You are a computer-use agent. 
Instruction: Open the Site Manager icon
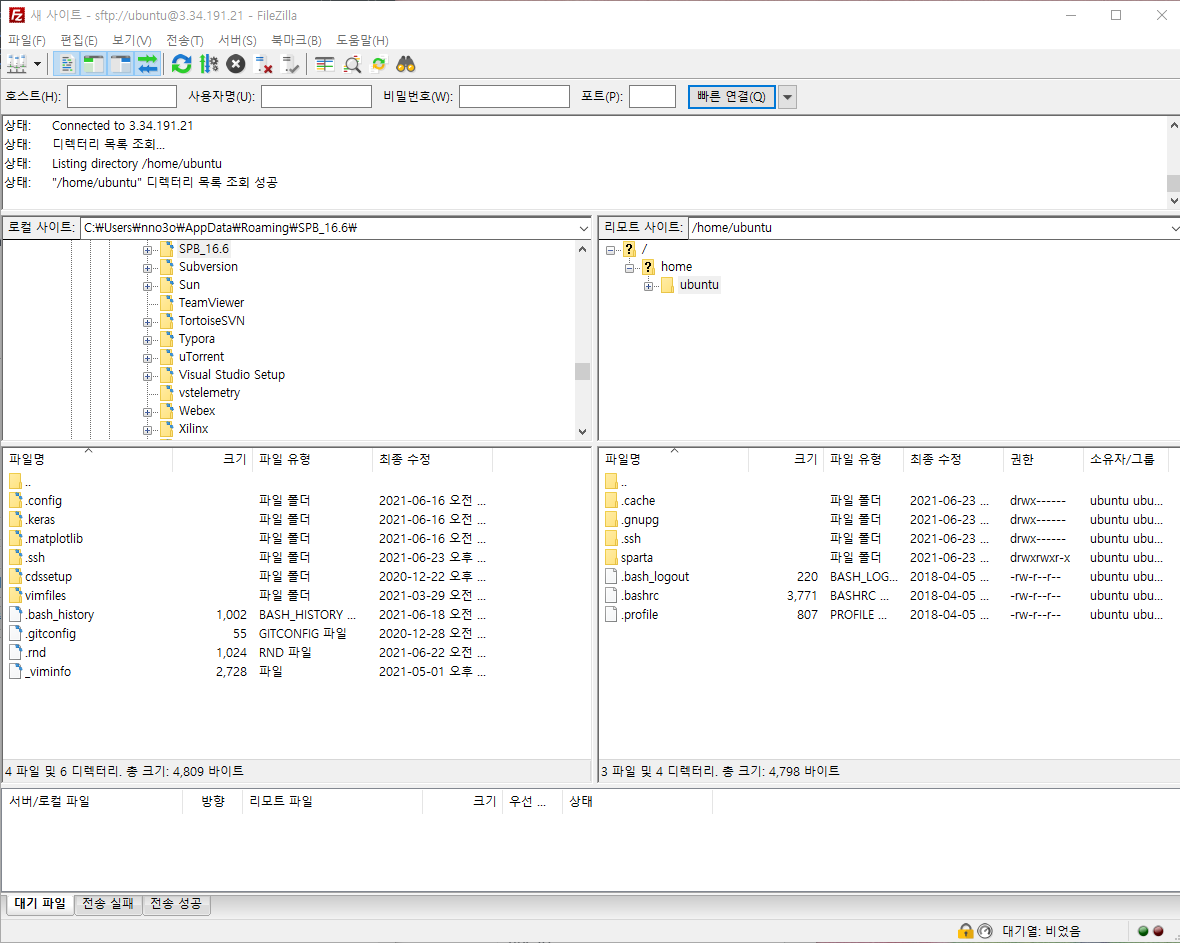coord(17,64)
